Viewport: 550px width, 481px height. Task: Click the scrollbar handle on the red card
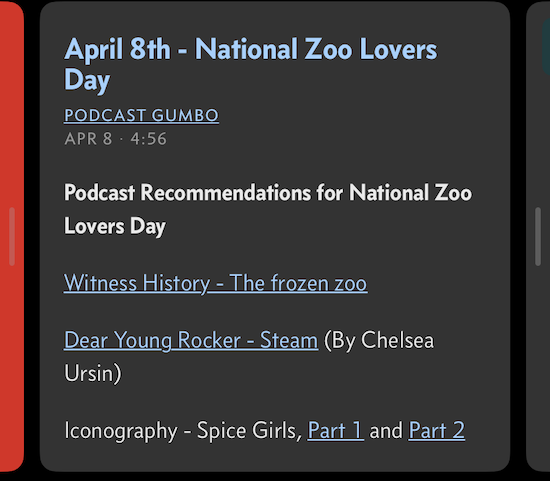pyautogui.click(x=12, y=236)
